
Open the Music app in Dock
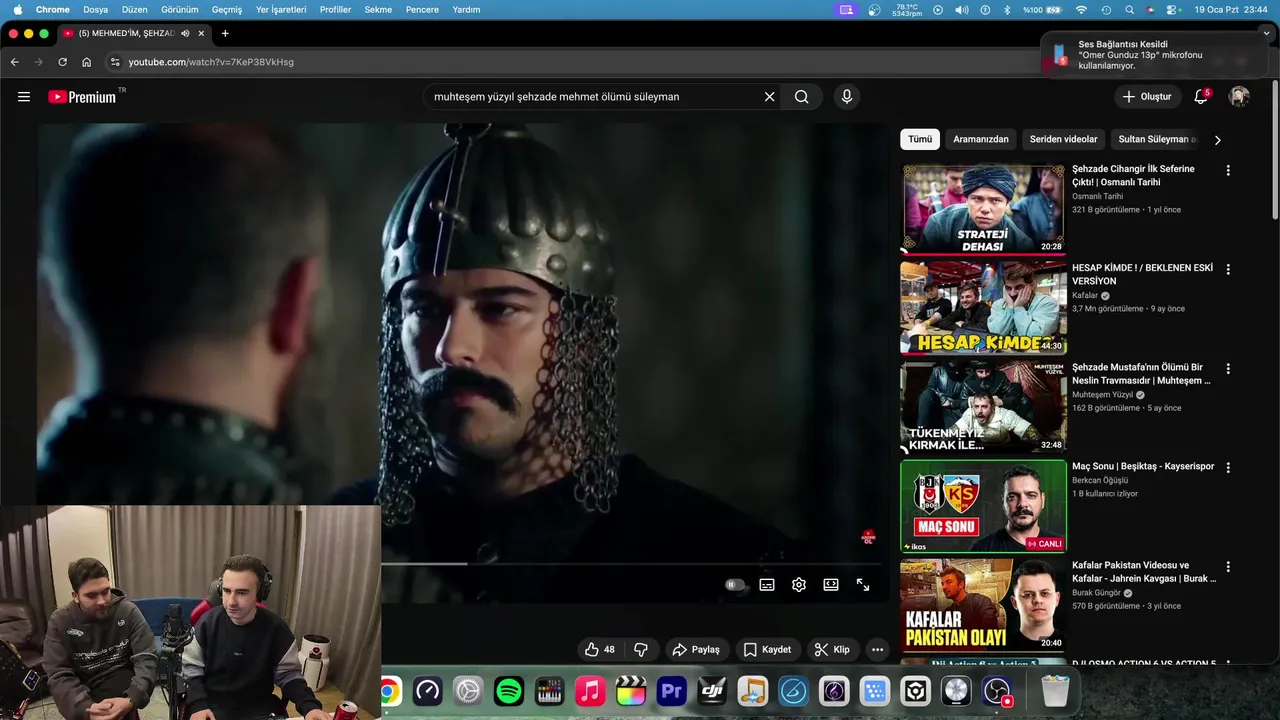[590, 691]
